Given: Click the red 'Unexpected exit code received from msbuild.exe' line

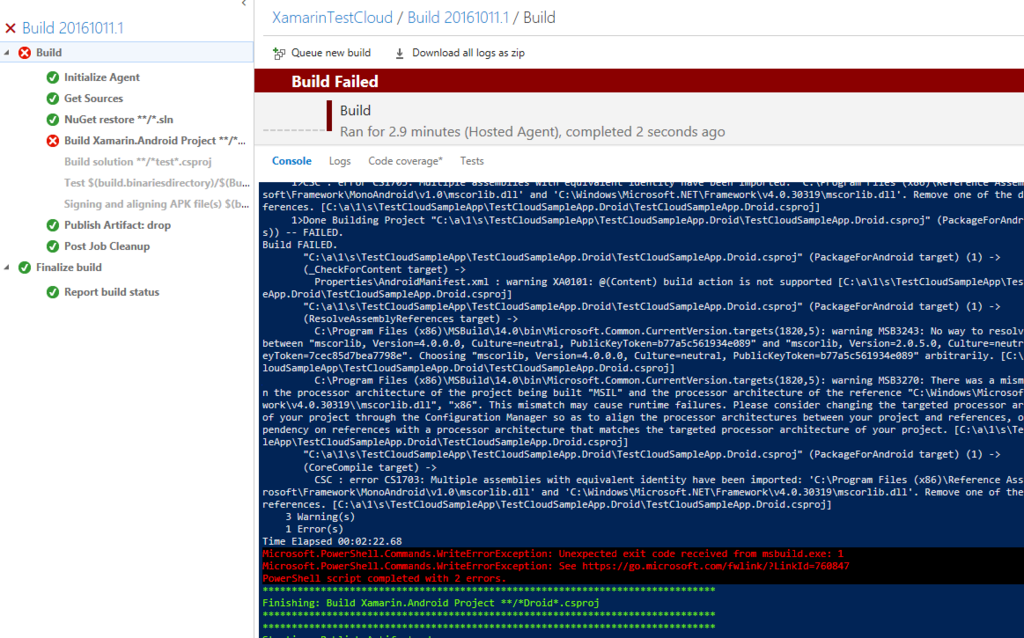Looking at the screenshot, I should pos(552,554).
